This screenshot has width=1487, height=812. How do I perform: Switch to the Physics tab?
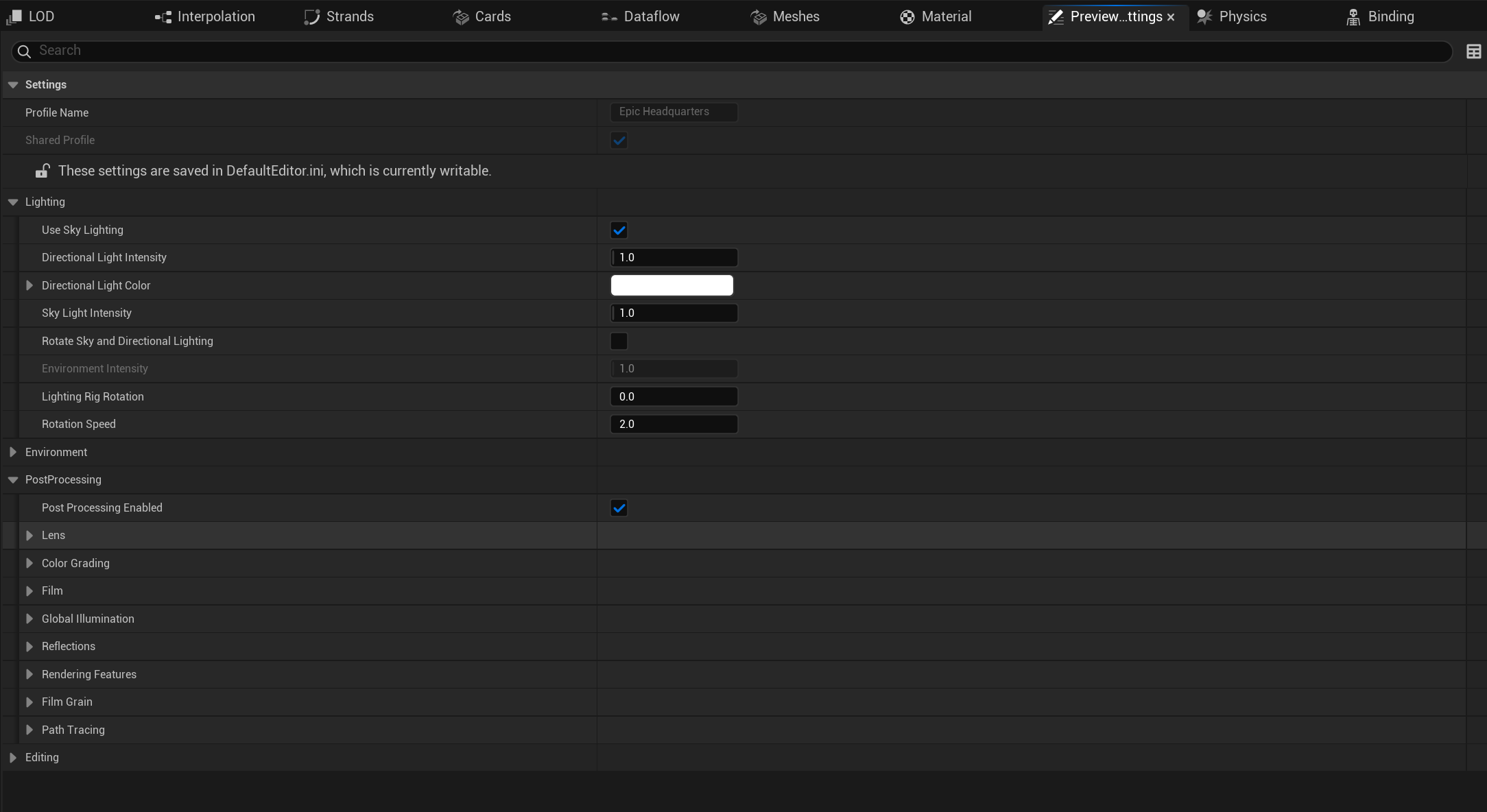pos(1233,16)
